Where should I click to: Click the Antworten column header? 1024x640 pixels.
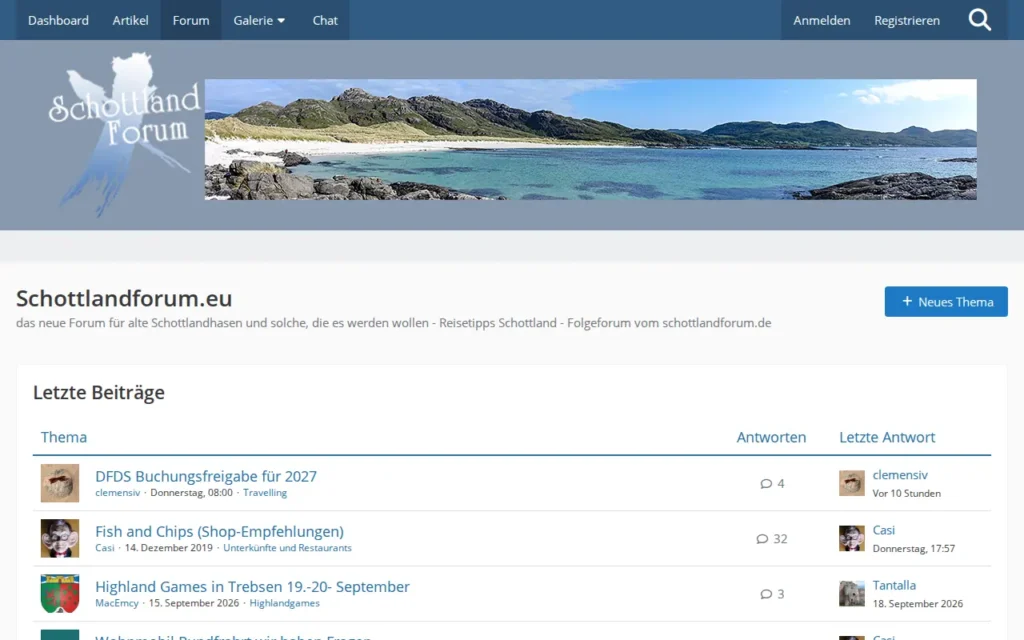(771, 437)
